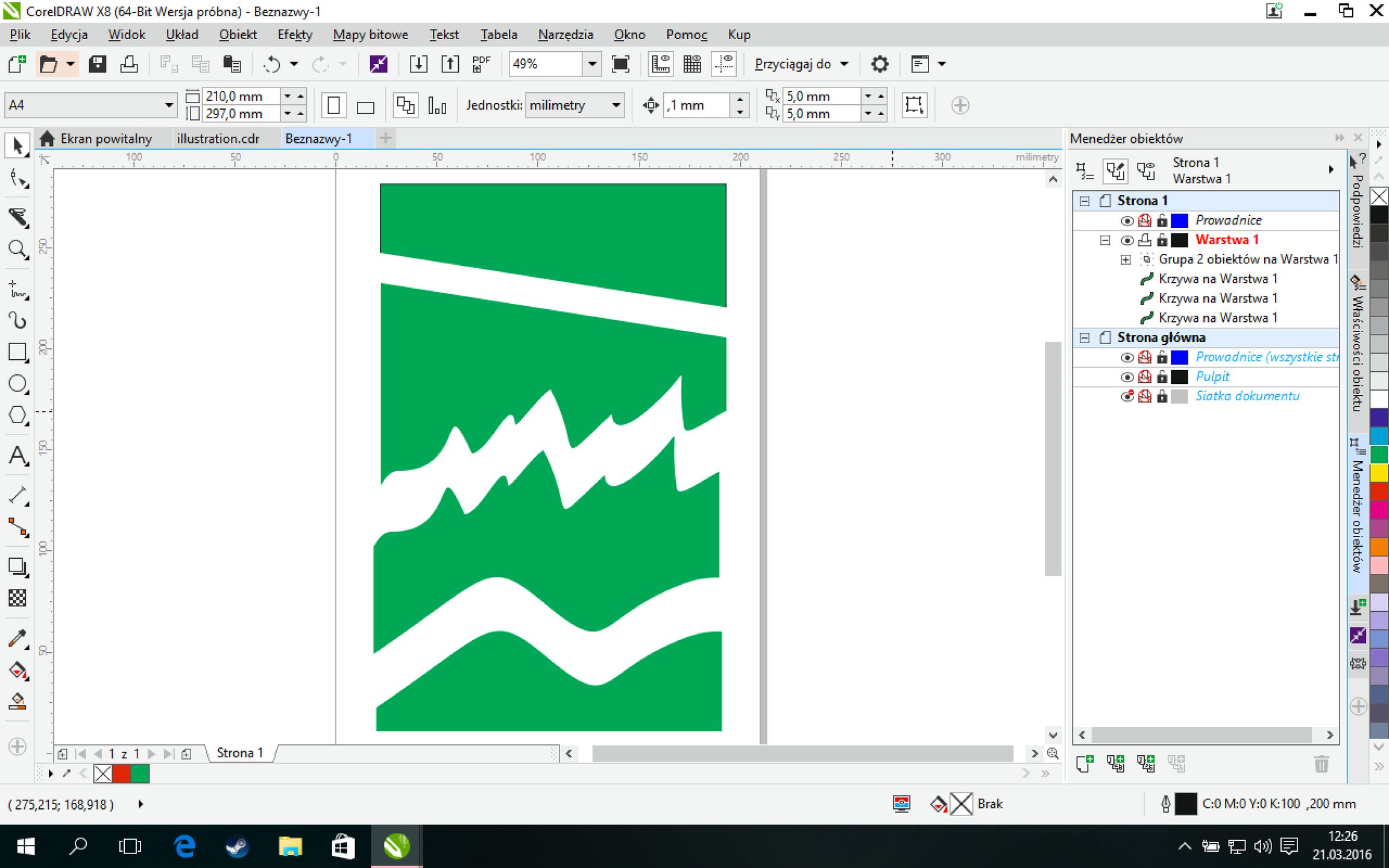Expand Grupa 2 obiektów tree node
The height and width of the screenshot is (868, 1389).
[1125, 260]
